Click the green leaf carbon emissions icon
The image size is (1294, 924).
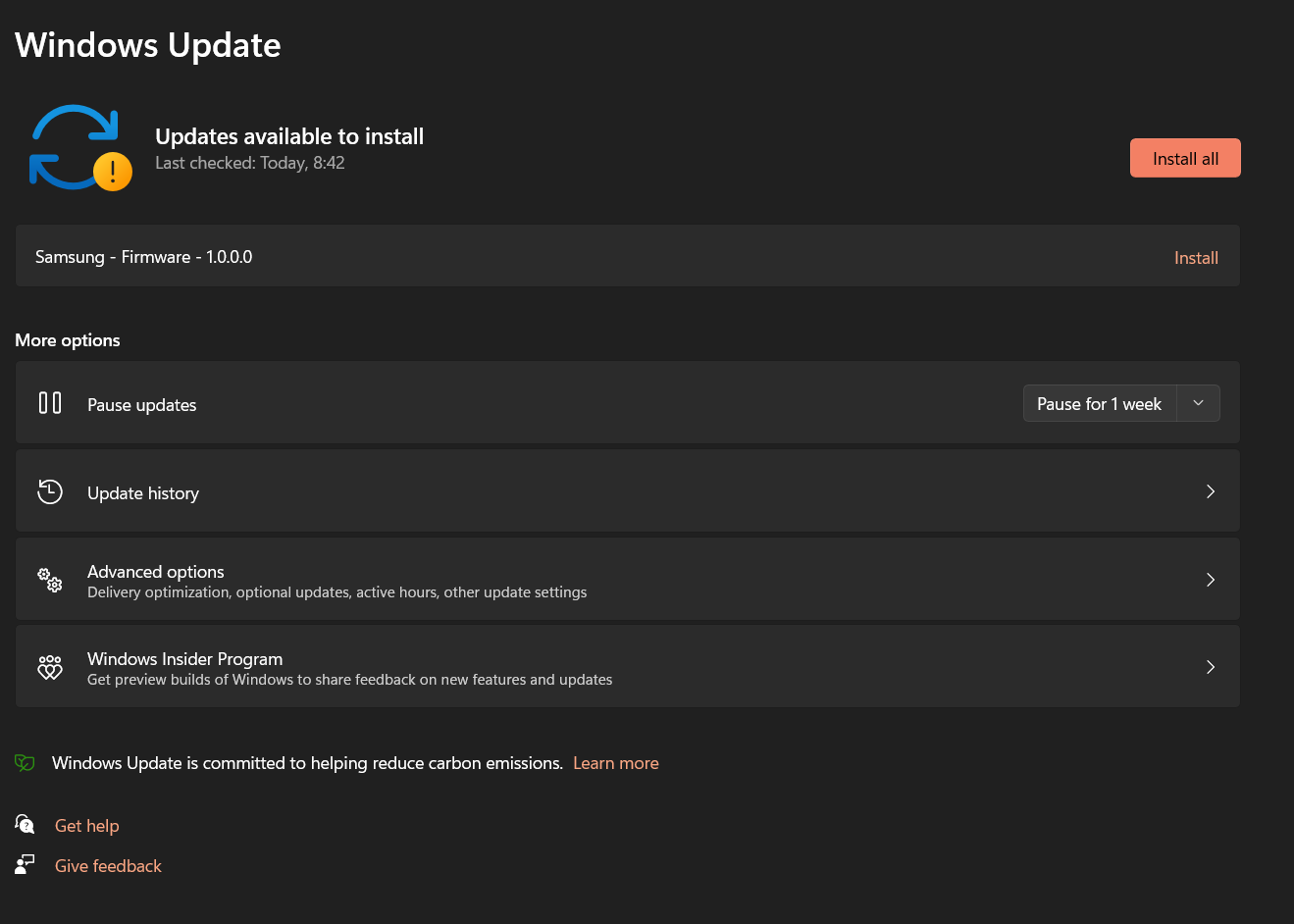25,763
